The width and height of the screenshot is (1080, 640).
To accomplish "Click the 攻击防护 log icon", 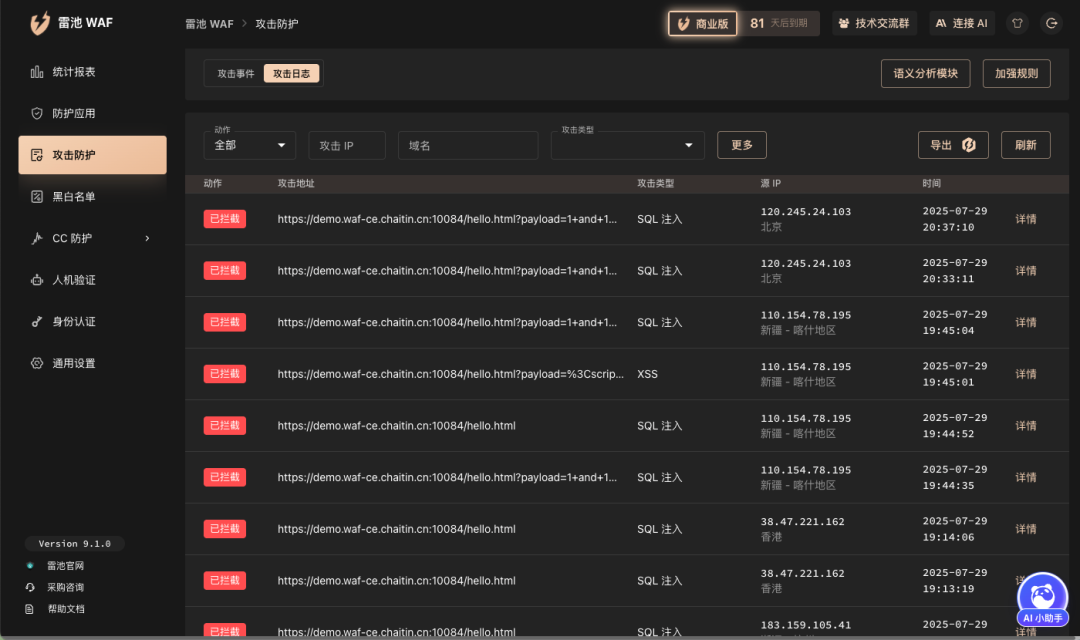I will click(37, 155).
